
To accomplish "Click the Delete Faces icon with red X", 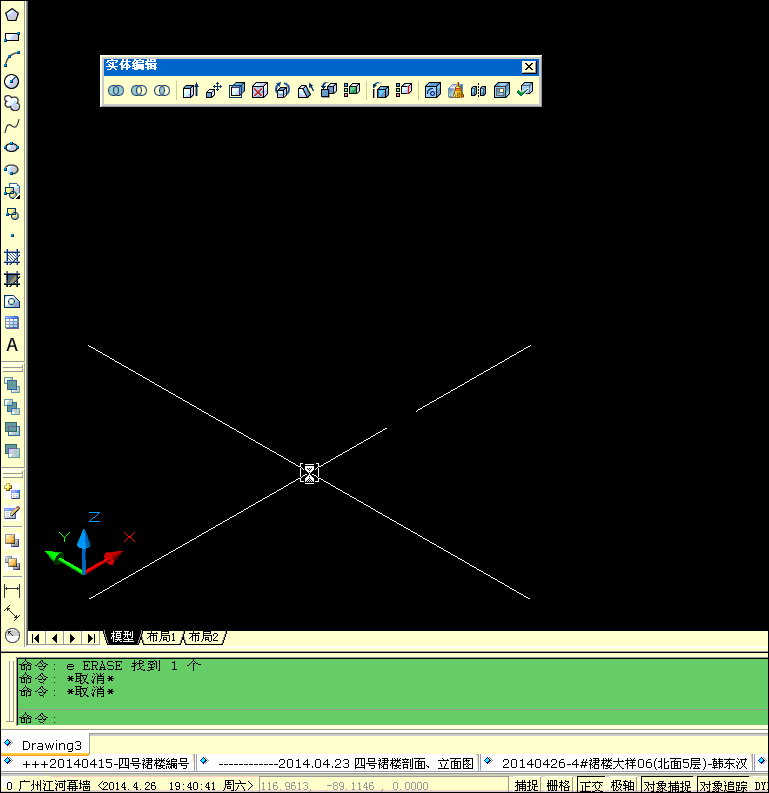I will (x=260, y=91).
